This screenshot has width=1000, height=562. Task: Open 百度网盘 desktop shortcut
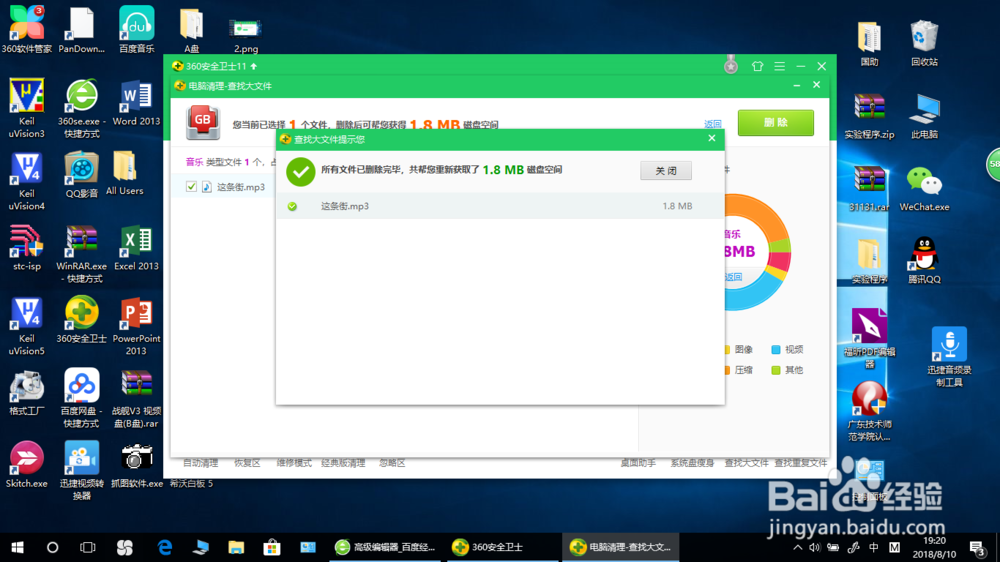click(82, 398)
